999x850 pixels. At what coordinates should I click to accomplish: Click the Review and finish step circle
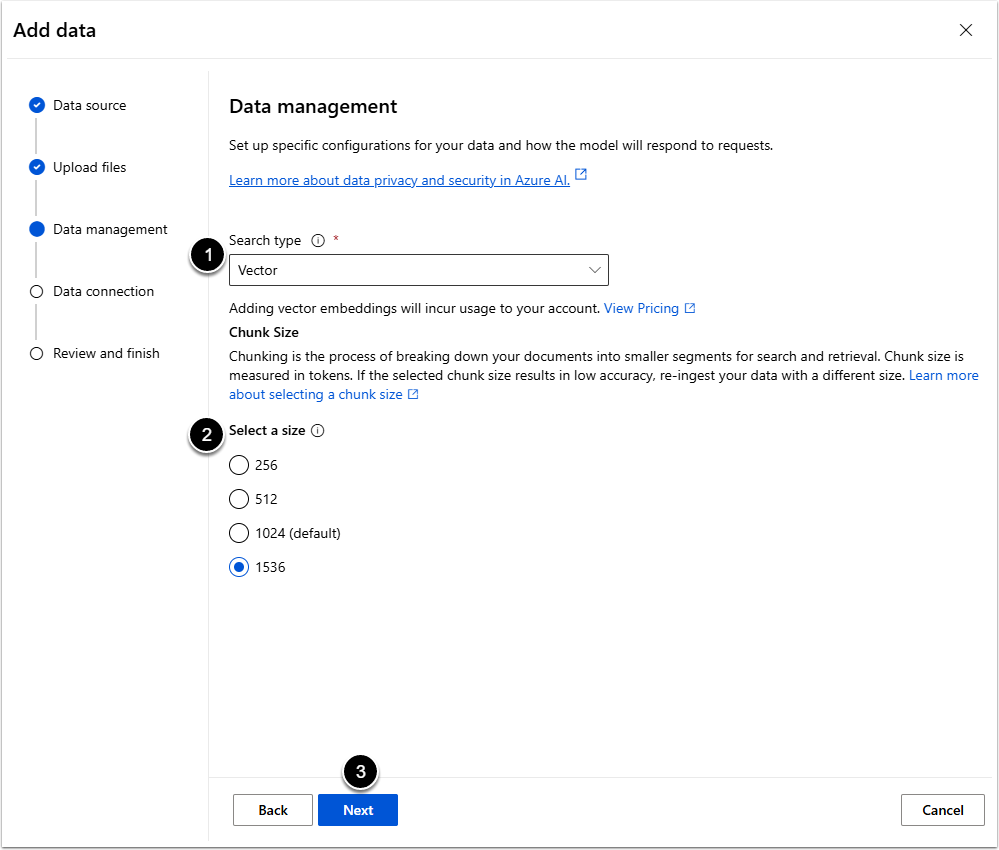coord(37,353)
